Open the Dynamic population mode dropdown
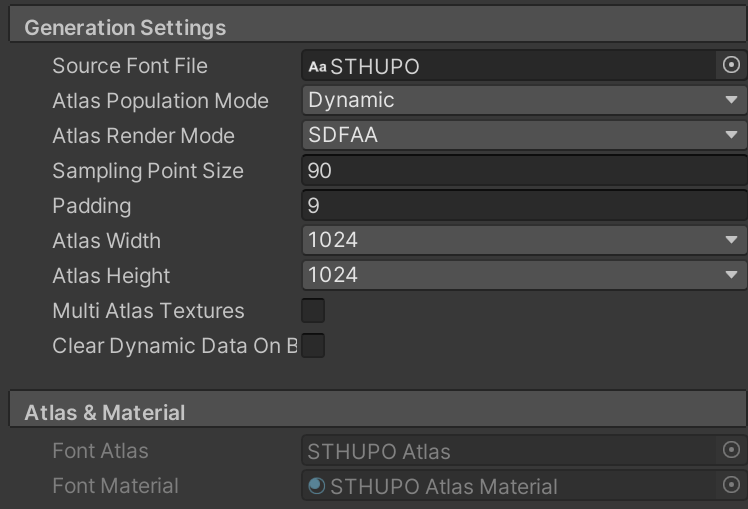This screenshot has height=509, width=748. click(x=524, y=100)
